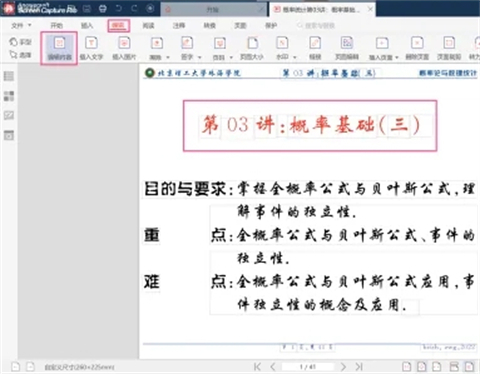Open the second left sidebar panel icon (grid)
This screenshot has width=480, height=374.
click(x=9, y=96)
